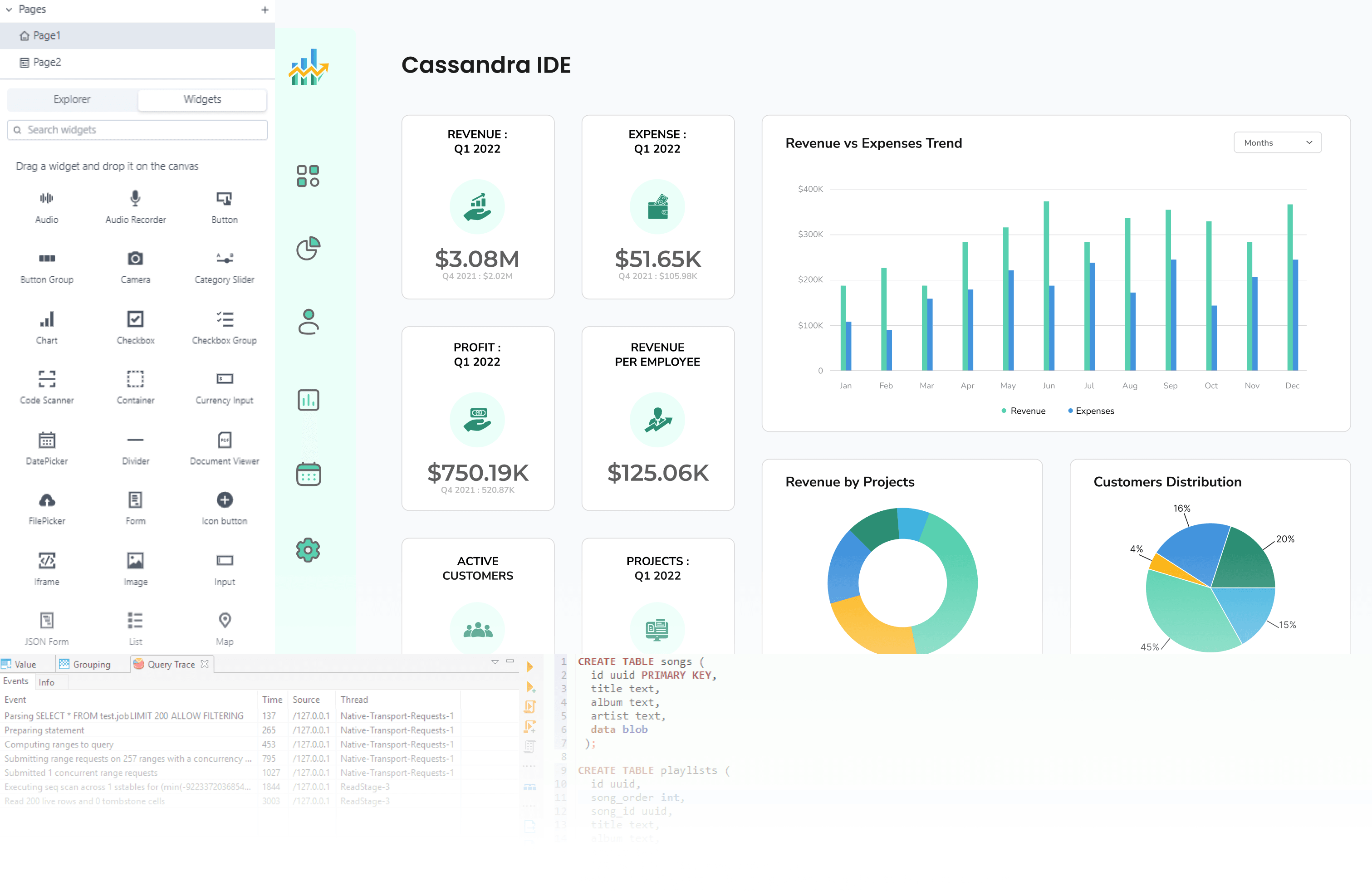Toggle Revenue series in chart legend

click(1023, 411)
